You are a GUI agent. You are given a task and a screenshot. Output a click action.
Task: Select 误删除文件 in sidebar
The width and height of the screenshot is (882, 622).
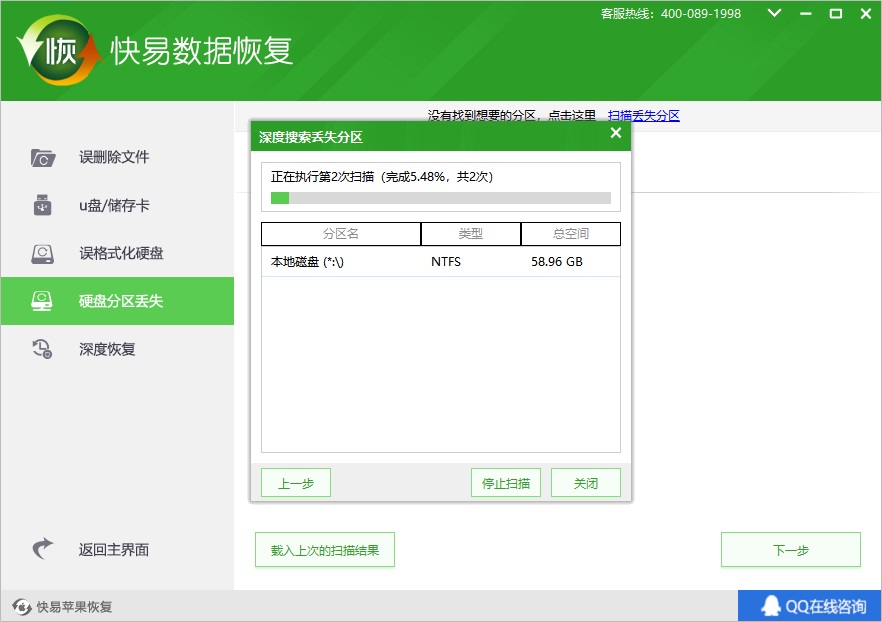(x=118, y=157)
